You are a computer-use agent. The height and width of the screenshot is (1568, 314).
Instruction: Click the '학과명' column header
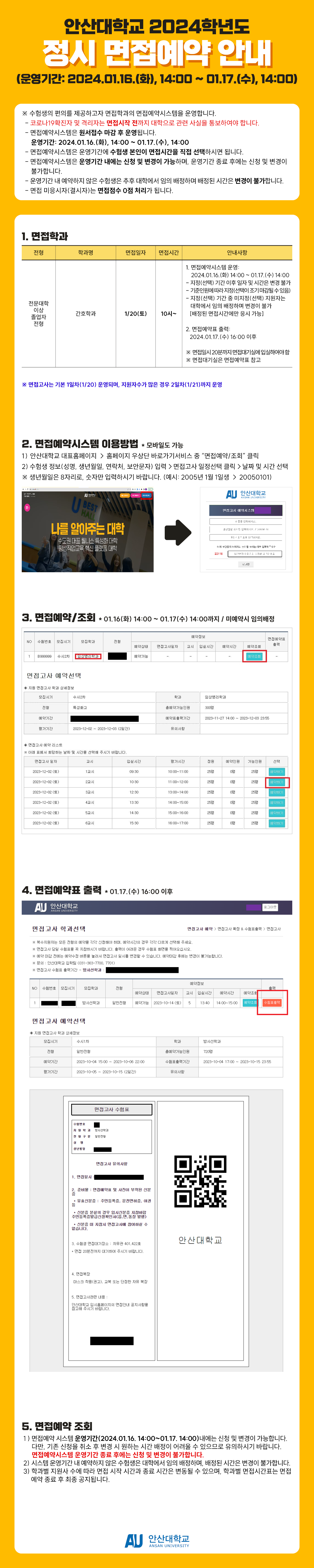(85, 253)
